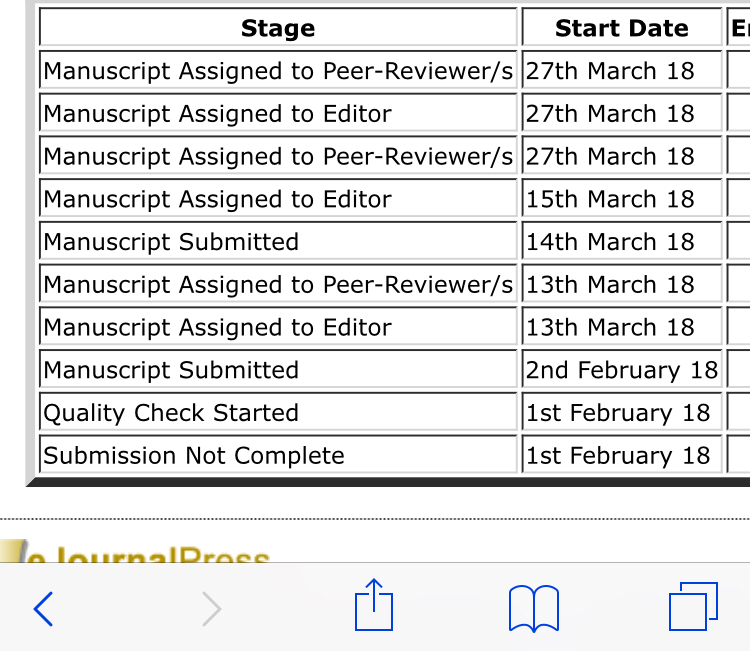This screenshot has width=750, height=651.
Task: Tap the Safari forward arrow
Action: 210,607
